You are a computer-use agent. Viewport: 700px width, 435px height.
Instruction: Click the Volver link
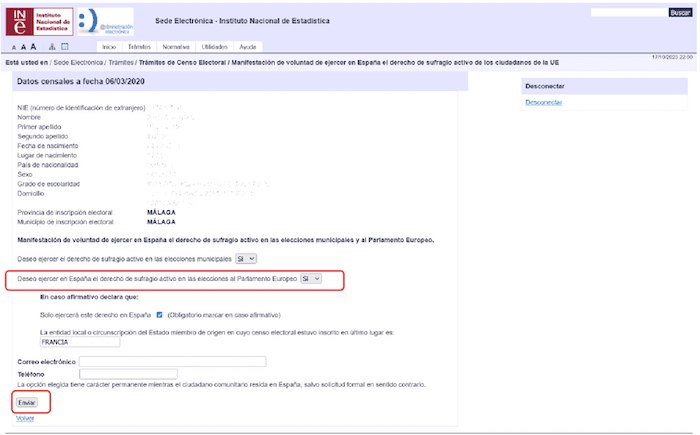[25, 418]
